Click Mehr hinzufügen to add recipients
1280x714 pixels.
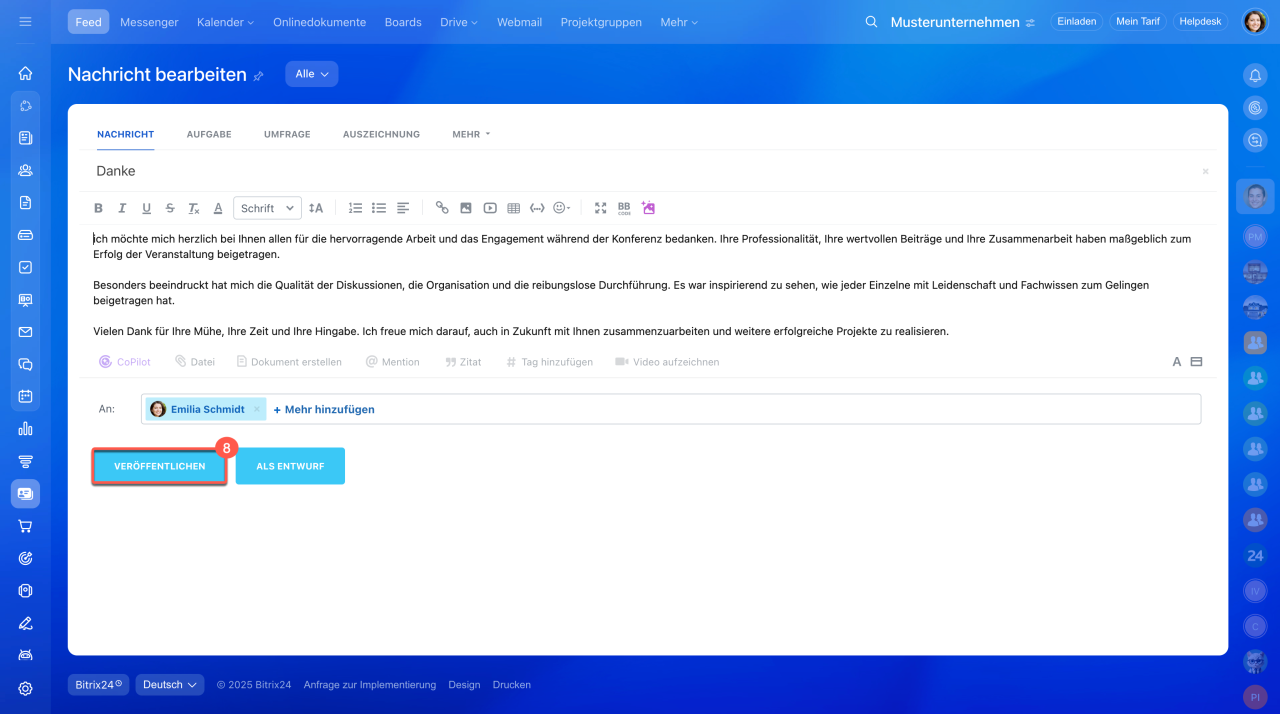pyautogui.click(x=324, y=409)
